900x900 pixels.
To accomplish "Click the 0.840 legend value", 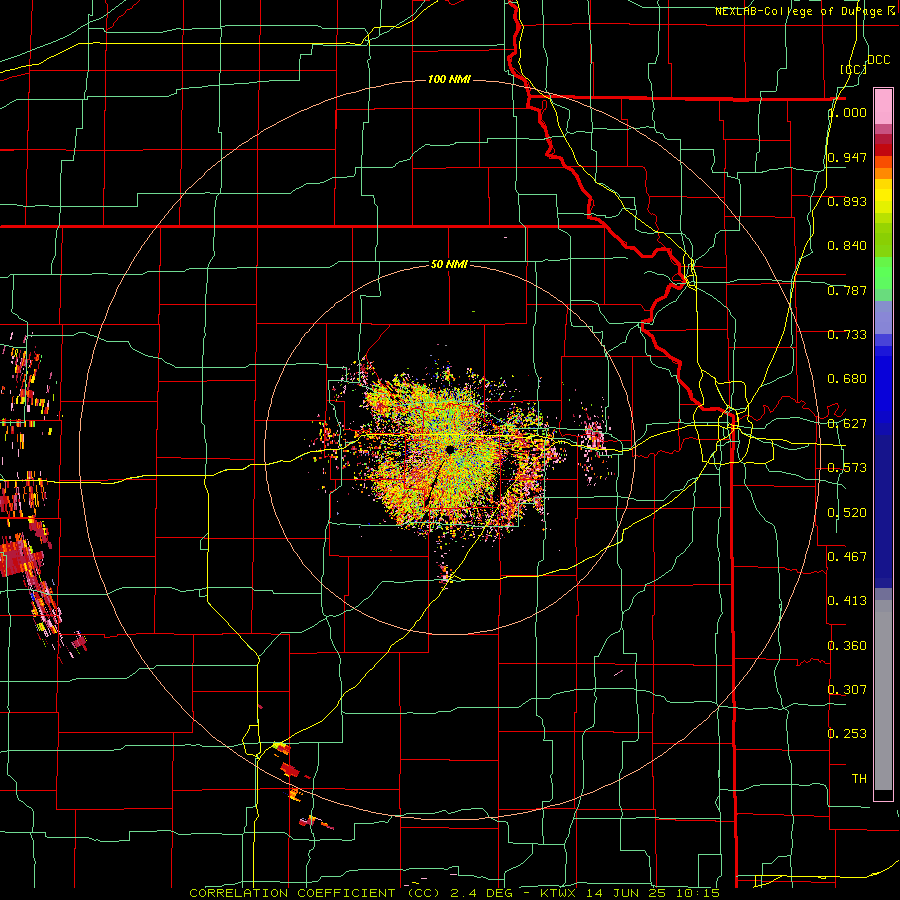I will click(x=847, y=246).
